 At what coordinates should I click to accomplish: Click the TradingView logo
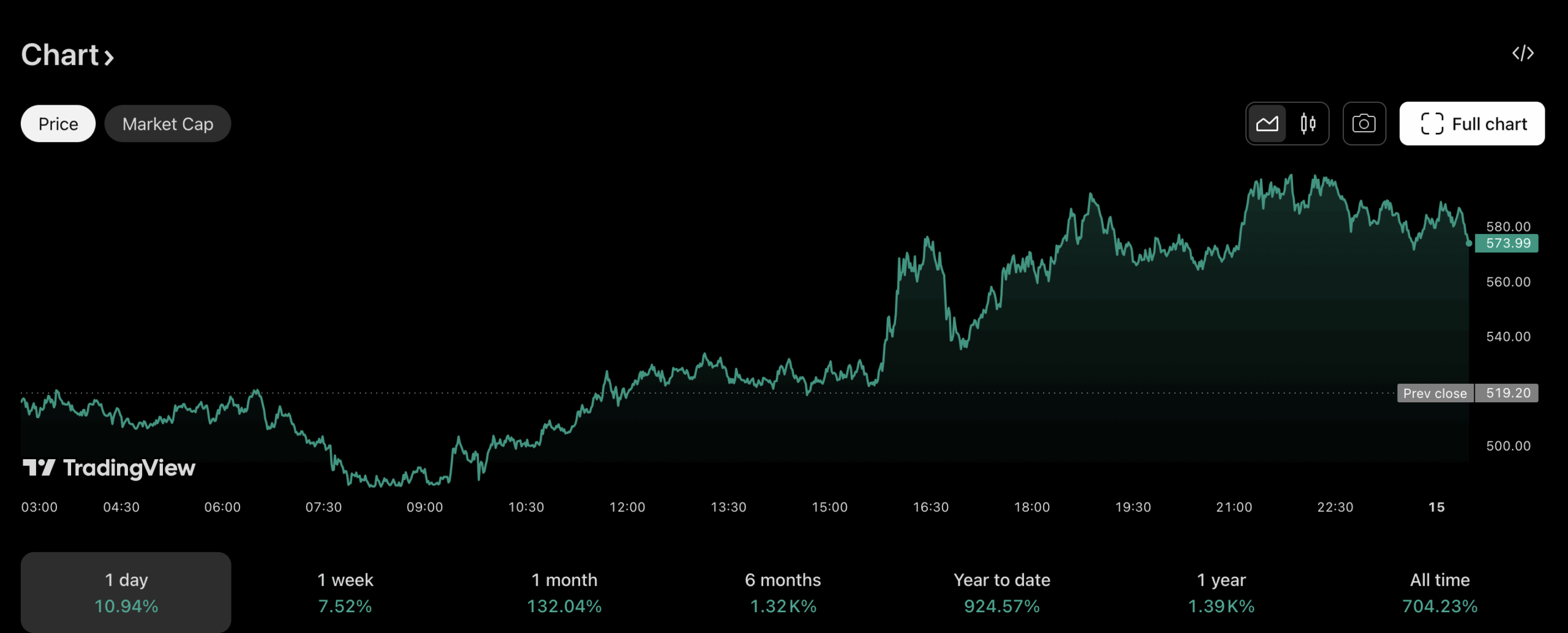[109, 468]
